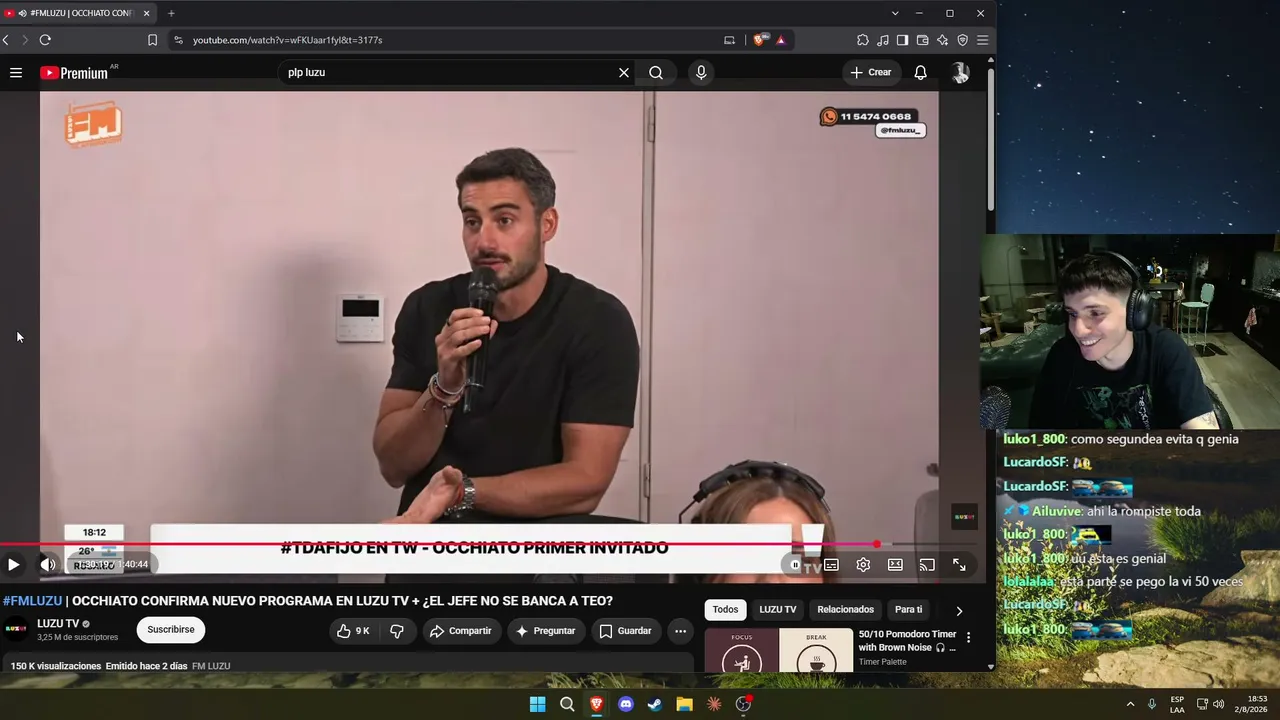Show hidden system tray icons
Image resolution: width=1280 pixels, height=720 pixels.
[x=1130, y=704]
